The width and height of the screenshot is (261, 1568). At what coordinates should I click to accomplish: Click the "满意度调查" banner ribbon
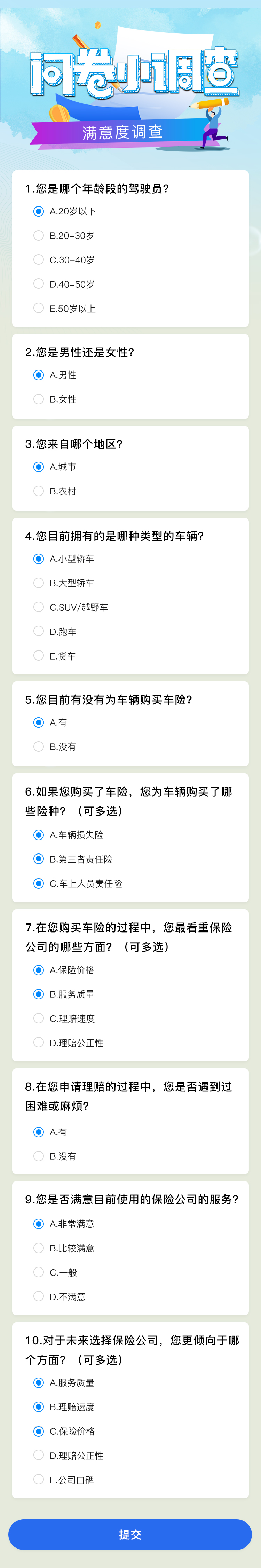point(122,132)
